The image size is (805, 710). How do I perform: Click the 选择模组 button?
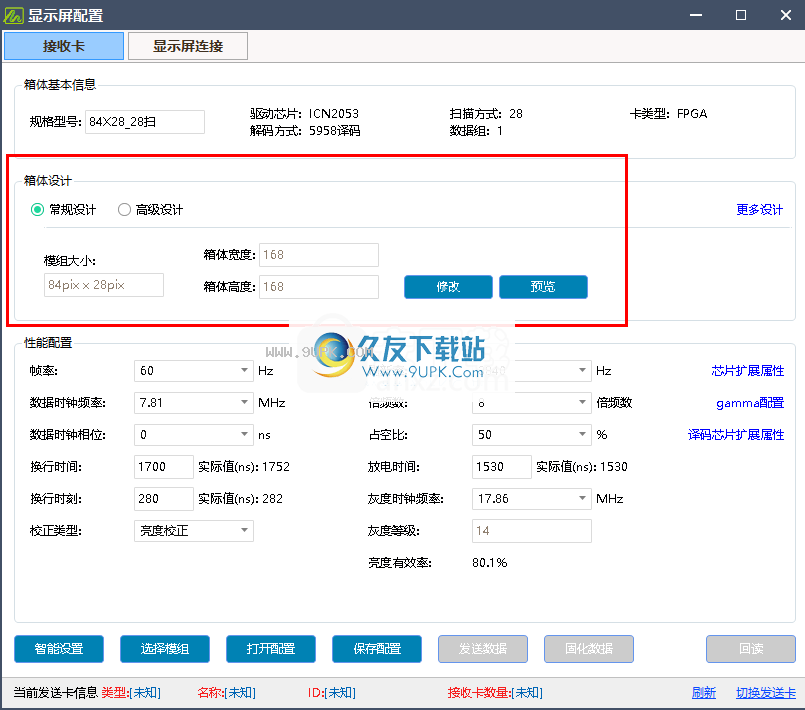(x=165, y=649)
